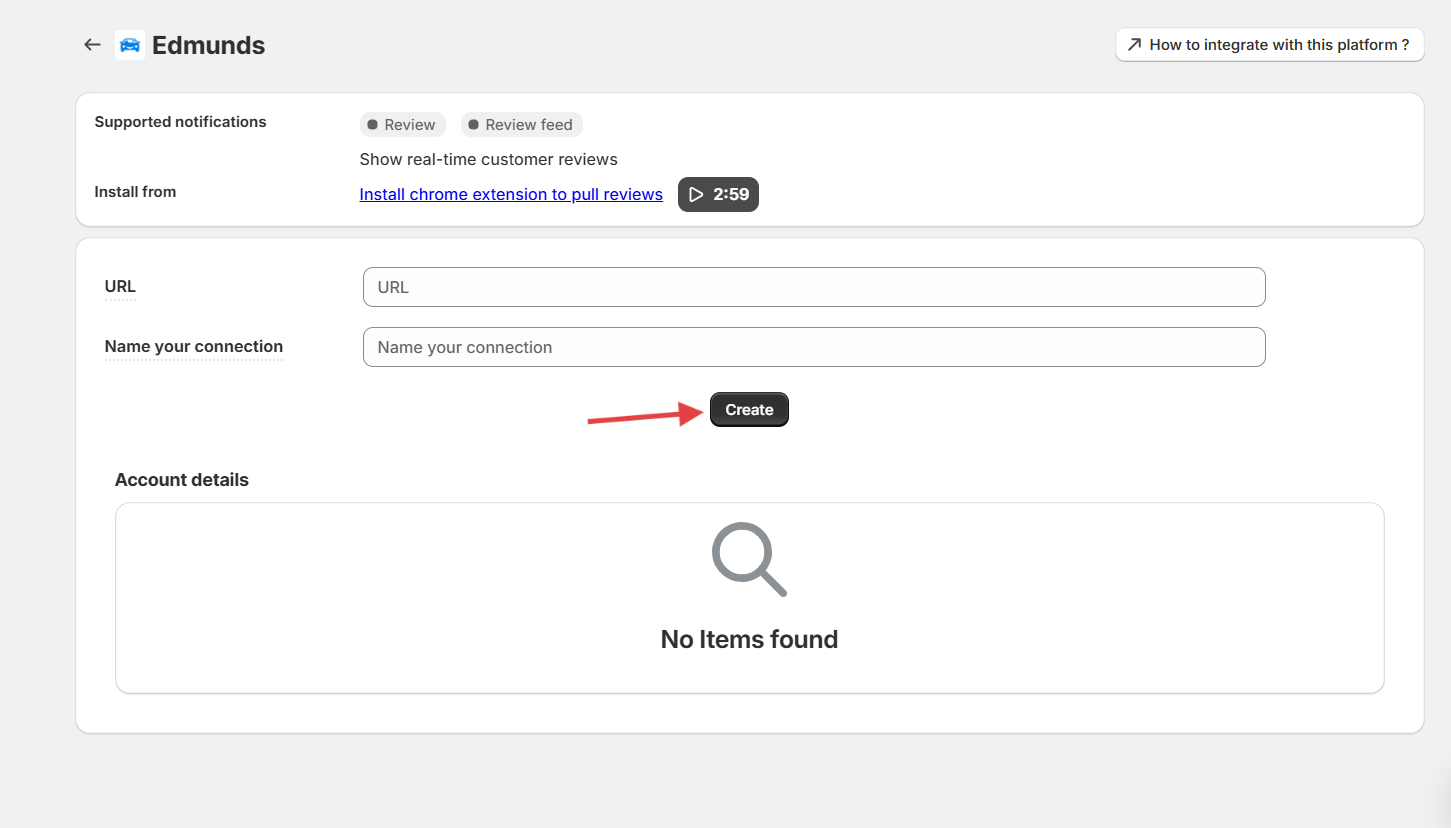The width and height of the screenshot is (1451, 828).
Task: Click the dot icon in Review feed badge
Action: click(473, 125)
